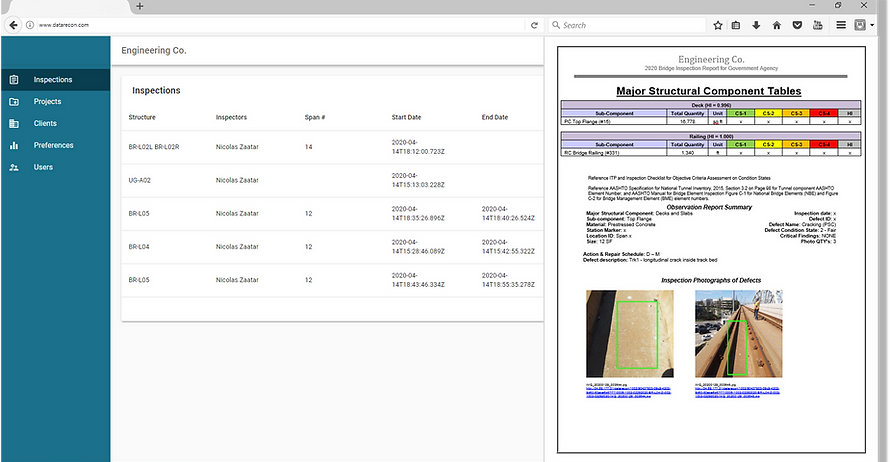890x462 pixels.
Task: Click the red CS-4 cell in Railing table
Action: (x=824, y=145)
